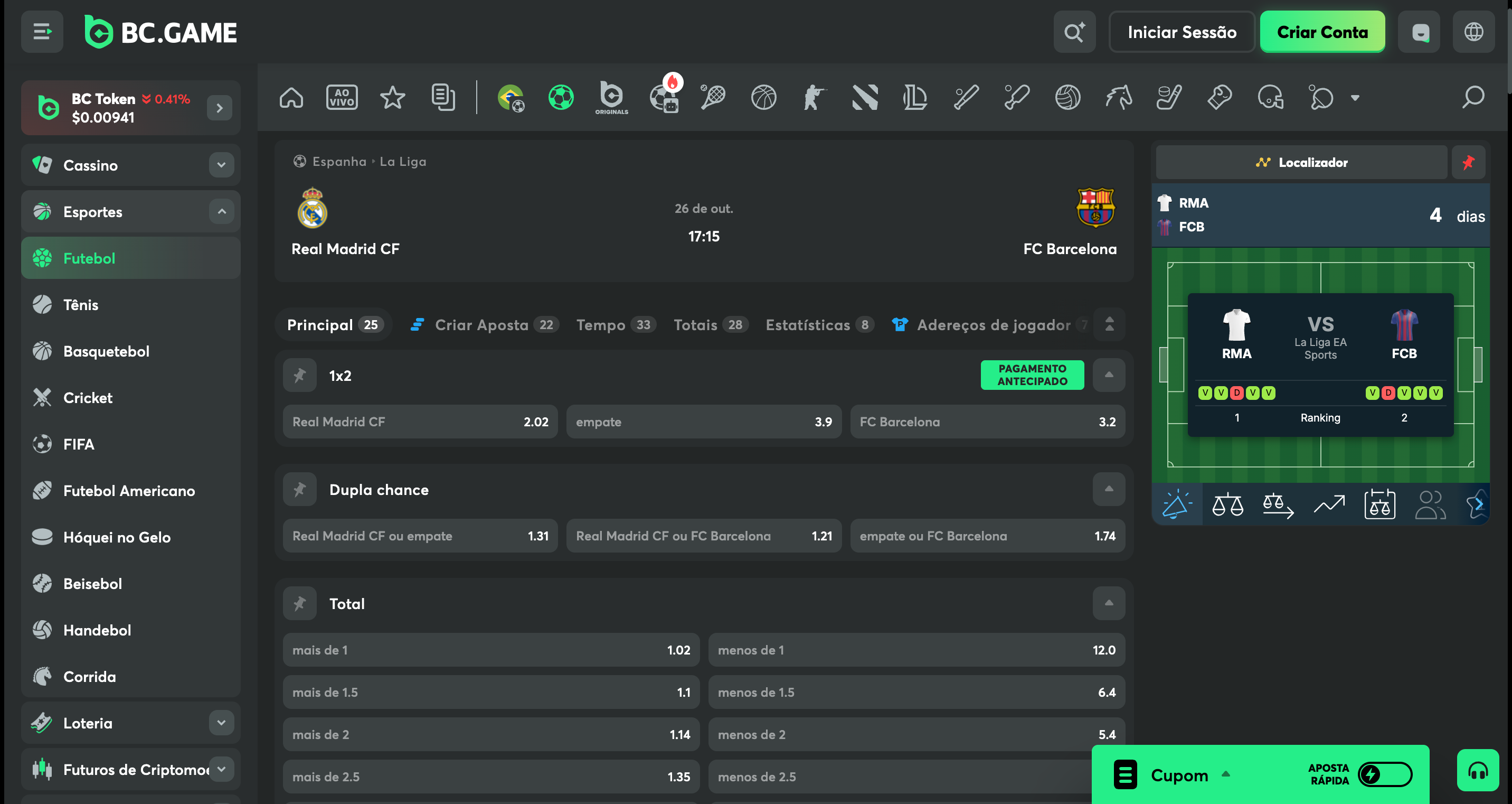
Task: Open the my bets slip icon
Action: pyautogui.click(x=443, y=98)
